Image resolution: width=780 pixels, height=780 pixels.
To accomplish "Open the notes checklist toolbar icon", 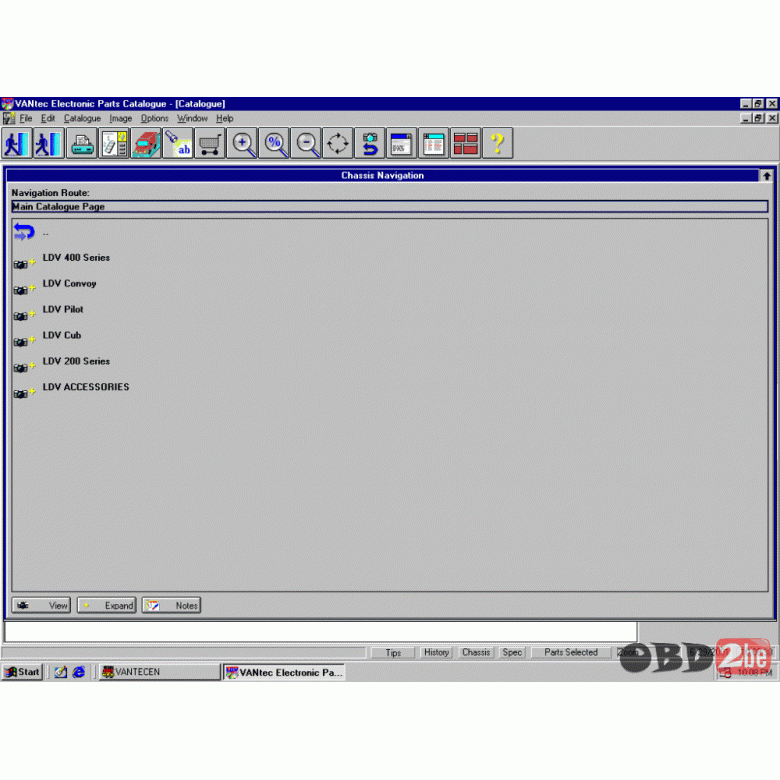I will (114, 144).
